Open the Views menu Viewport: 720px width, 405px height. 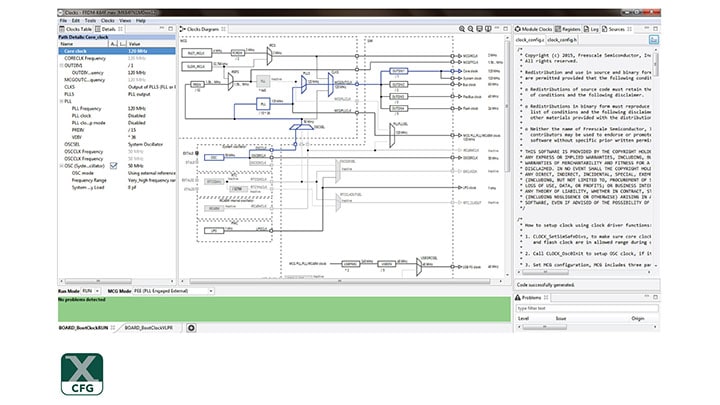point(126,20)
